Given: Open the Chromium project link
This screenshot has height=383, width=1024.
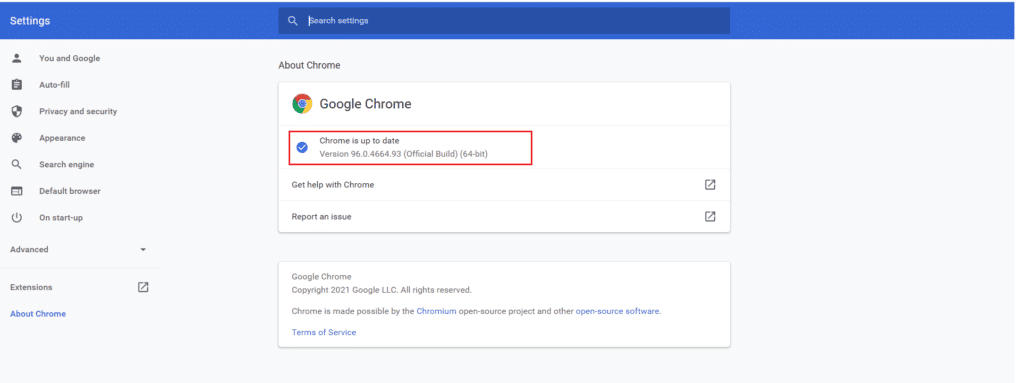Looking at the screenshot, I should [x=436, y=311].
